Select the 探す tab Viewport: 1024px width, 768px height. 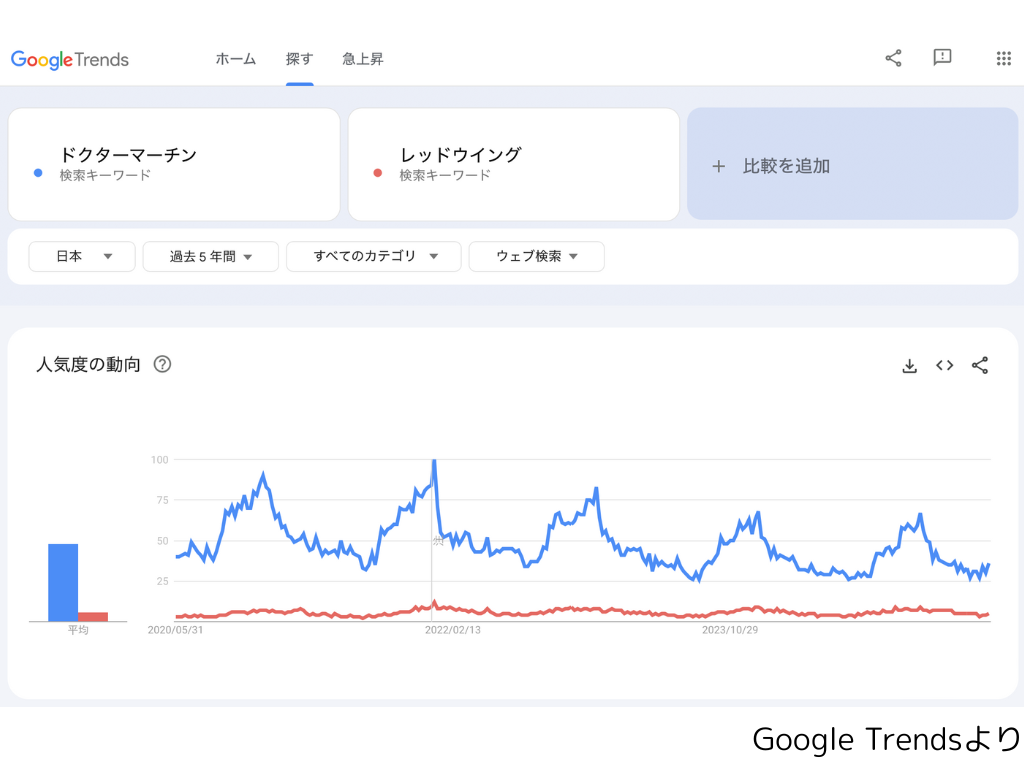pyautogui.click(x=300, y=59)
